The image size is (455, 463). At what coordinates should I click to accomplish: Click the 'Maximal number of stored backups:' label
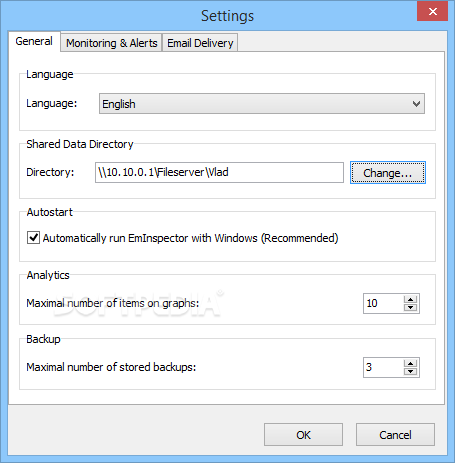(x=111, y=367)
